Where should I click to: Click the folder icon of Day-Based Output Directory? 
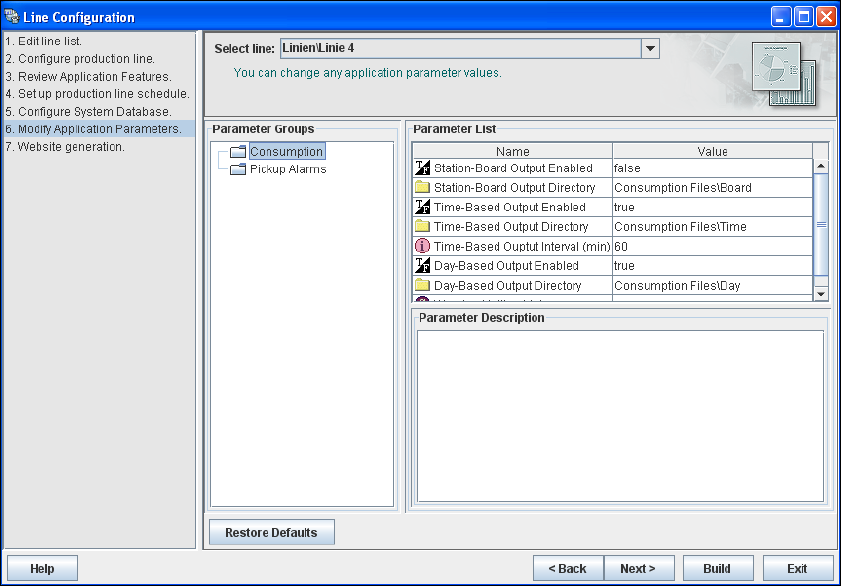pyautogui.click(x=423, y=285)
